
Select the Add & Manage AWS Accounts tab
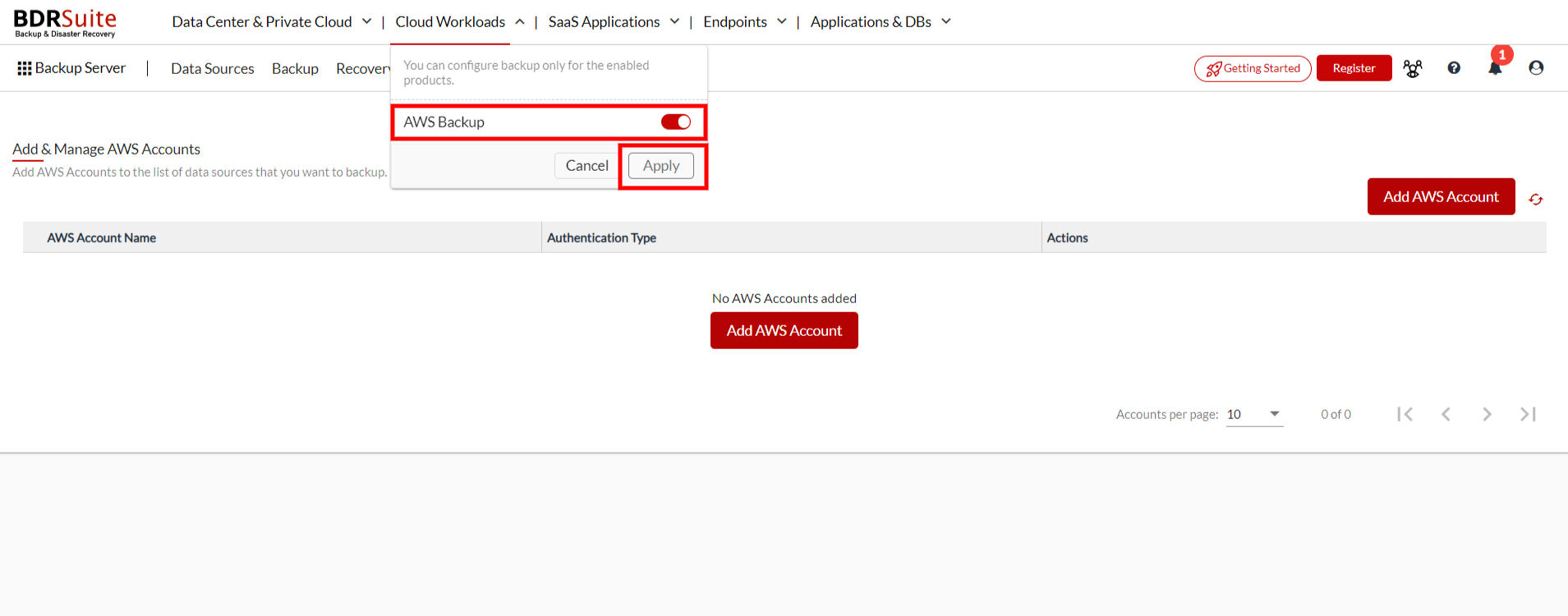[106, 149]
